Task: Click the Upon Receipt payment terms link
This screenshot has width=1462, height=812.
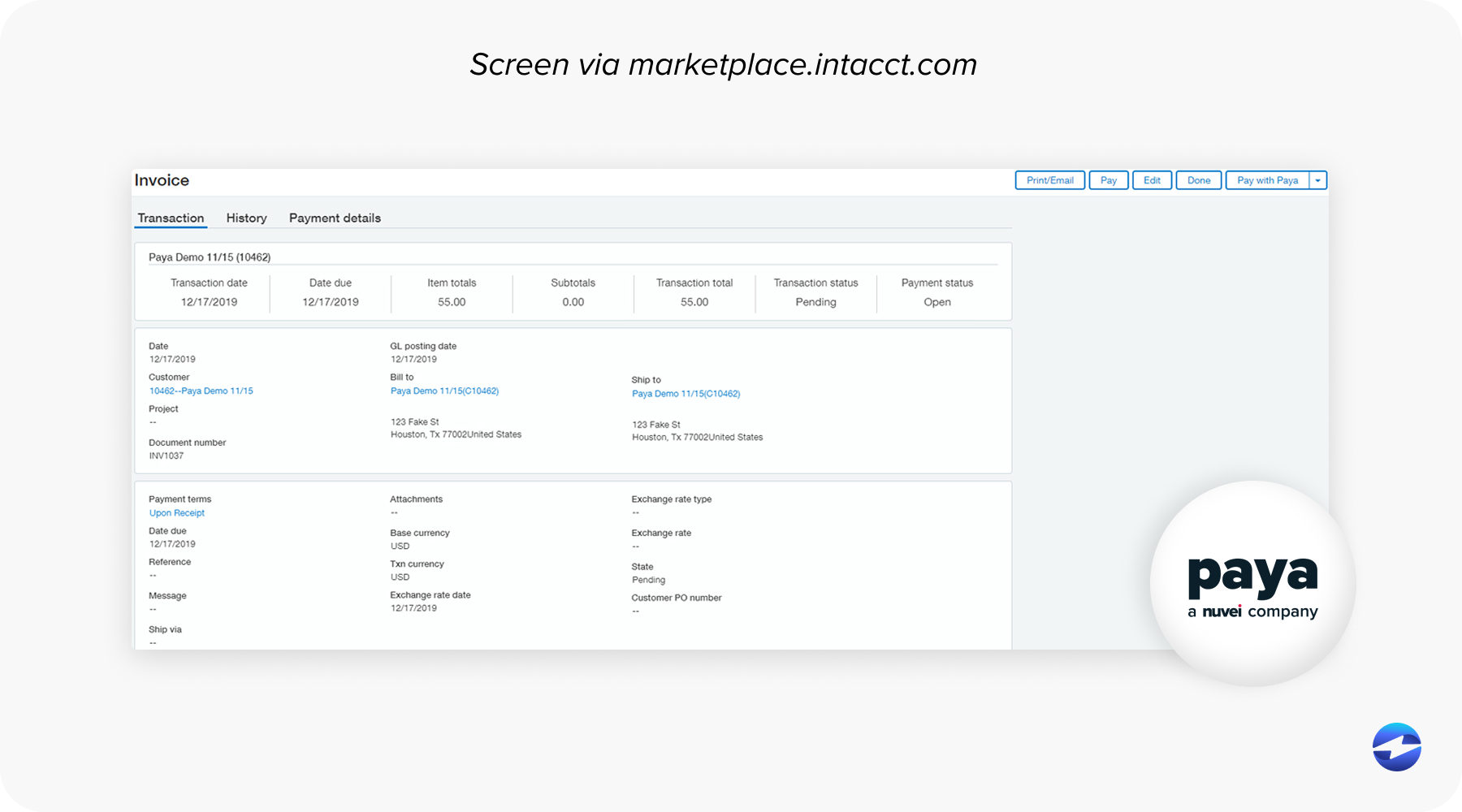Action: tap(176, 512)
